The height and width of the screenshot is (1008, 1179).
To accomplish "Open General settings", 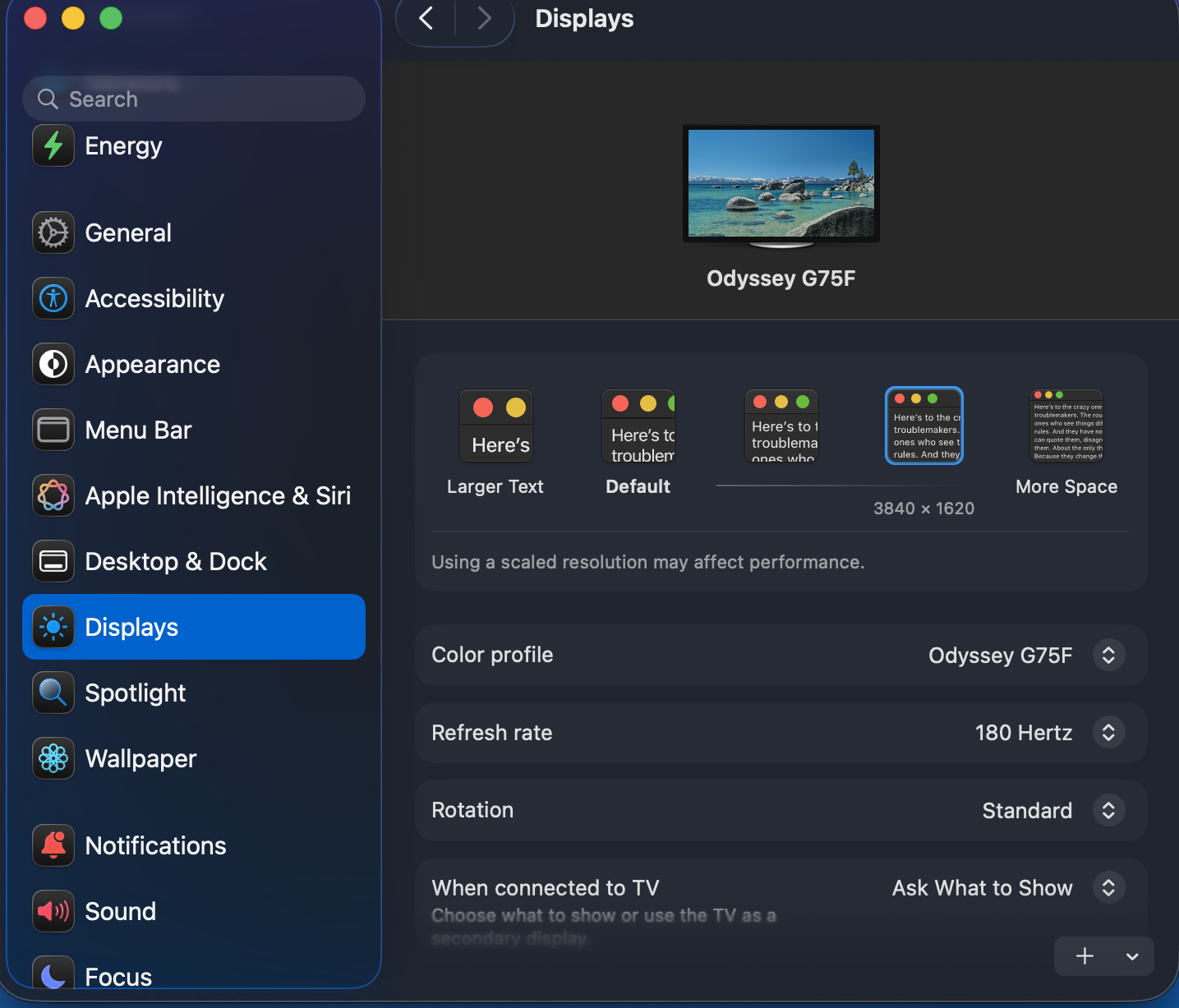I will click(194, 232).
